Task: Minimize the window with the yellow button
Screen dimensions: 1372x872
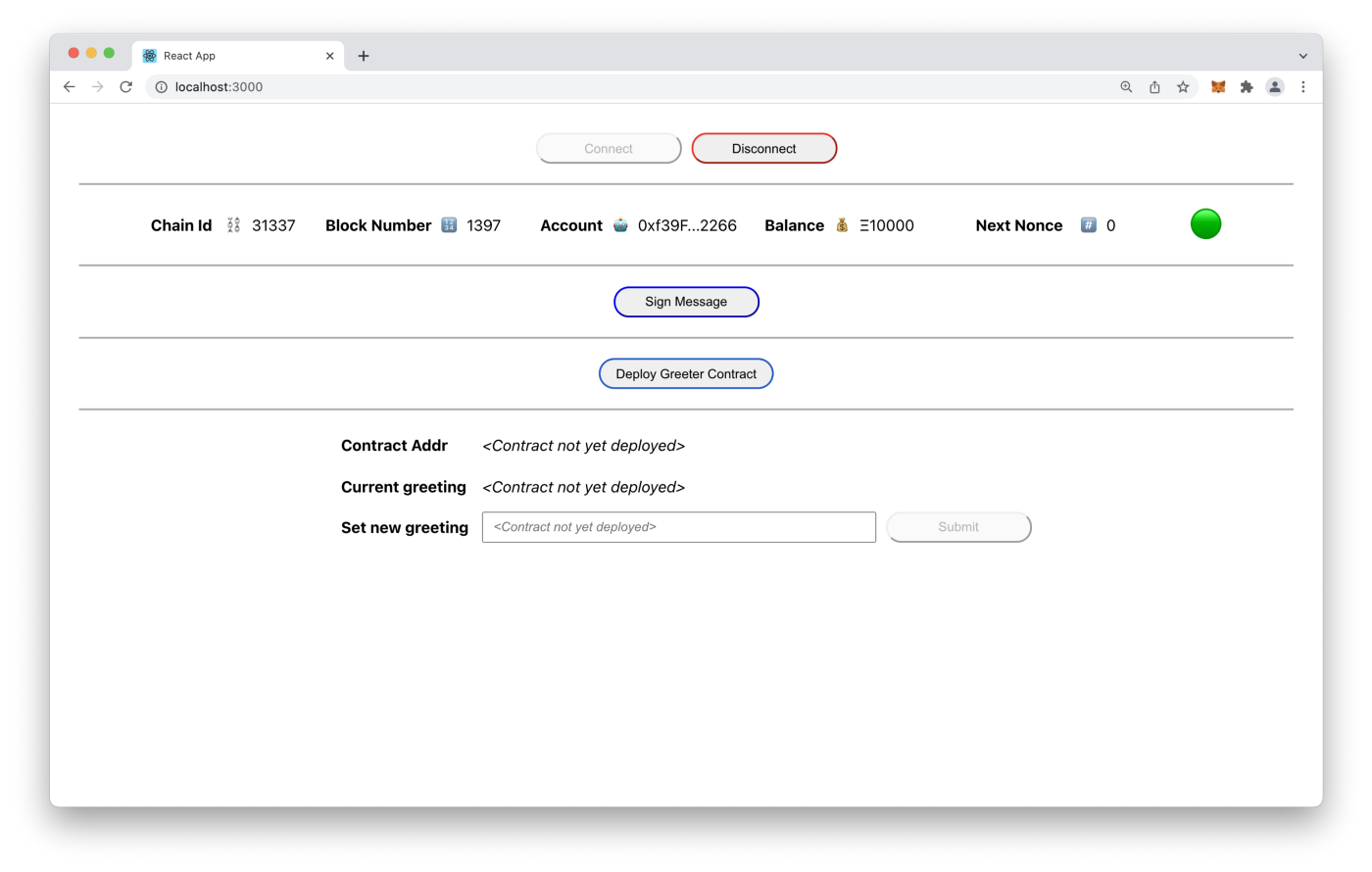Action: [x=91, y=53]
